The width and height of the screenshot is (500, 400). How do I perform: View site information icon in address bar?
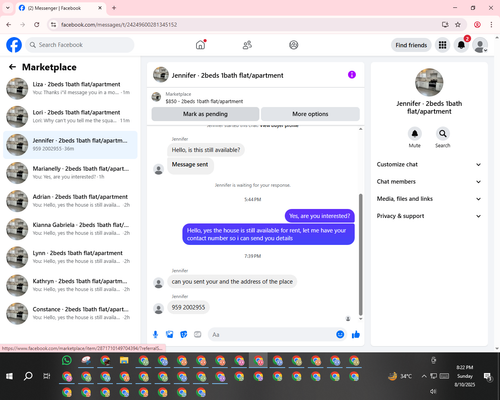pyautogui.click(x=53, y=24)
